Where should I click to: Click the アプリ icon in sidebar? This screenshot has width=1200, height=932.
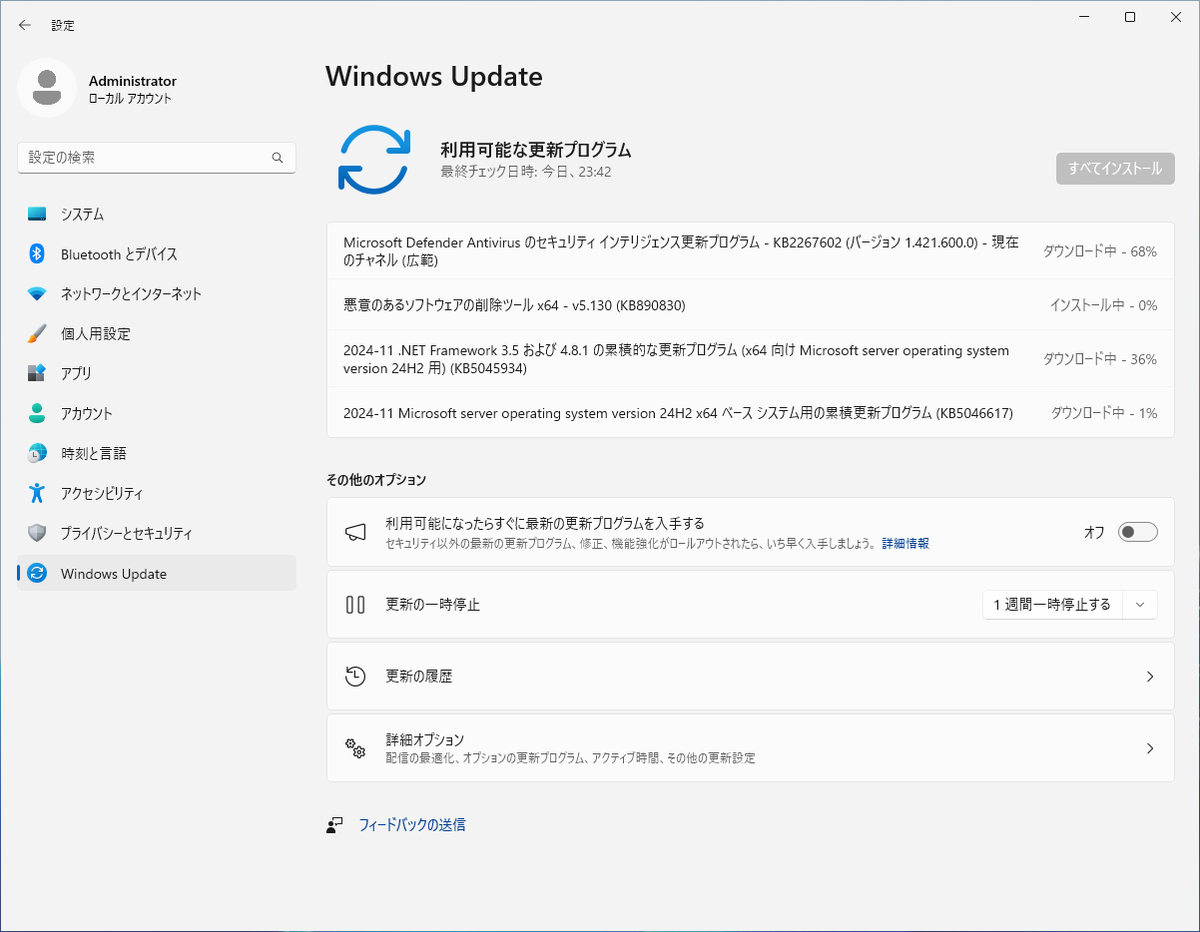pos(37,373)
